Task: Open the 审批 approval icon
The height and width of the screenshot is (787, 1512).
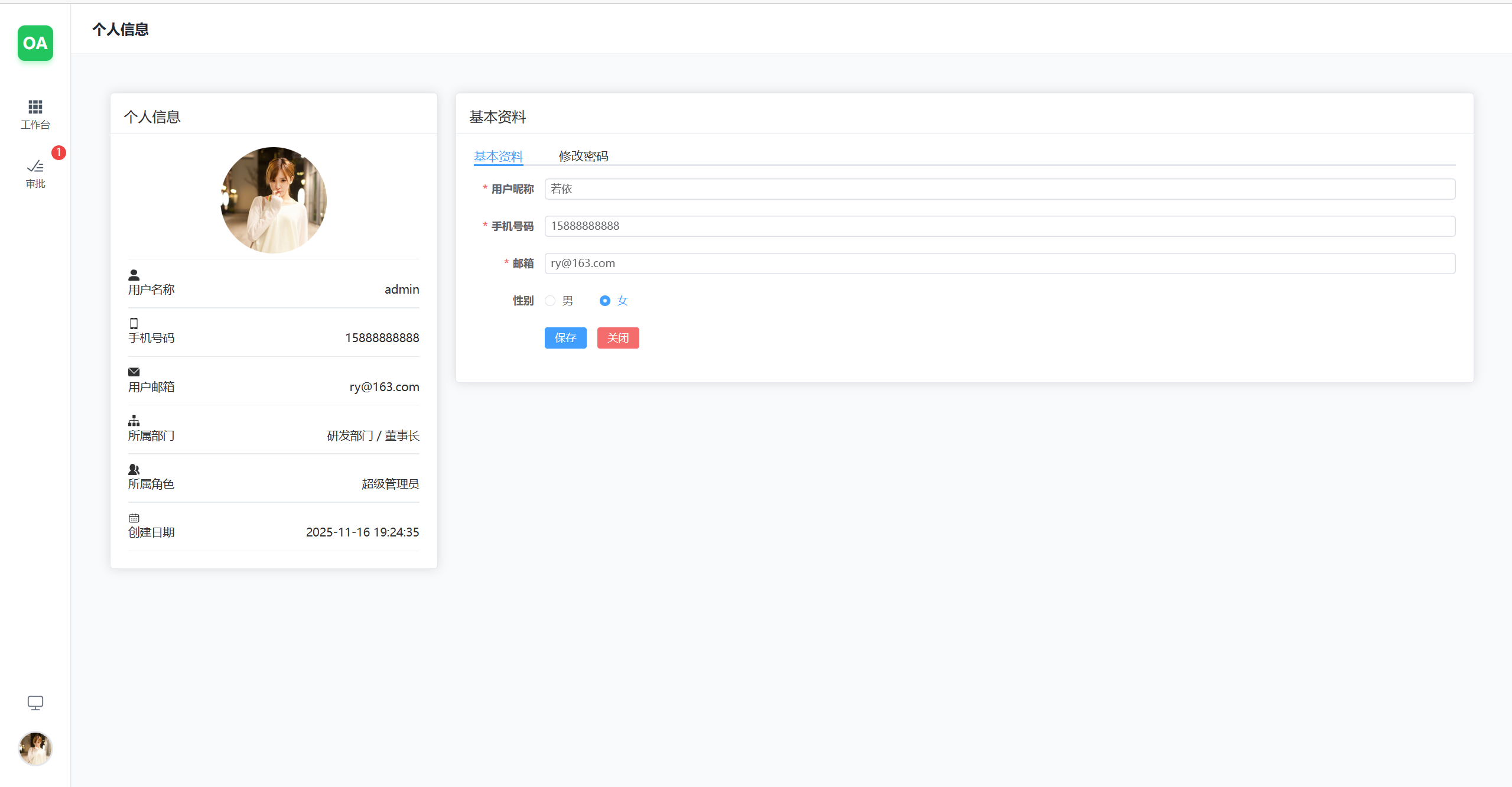Action: coord(35,167)
